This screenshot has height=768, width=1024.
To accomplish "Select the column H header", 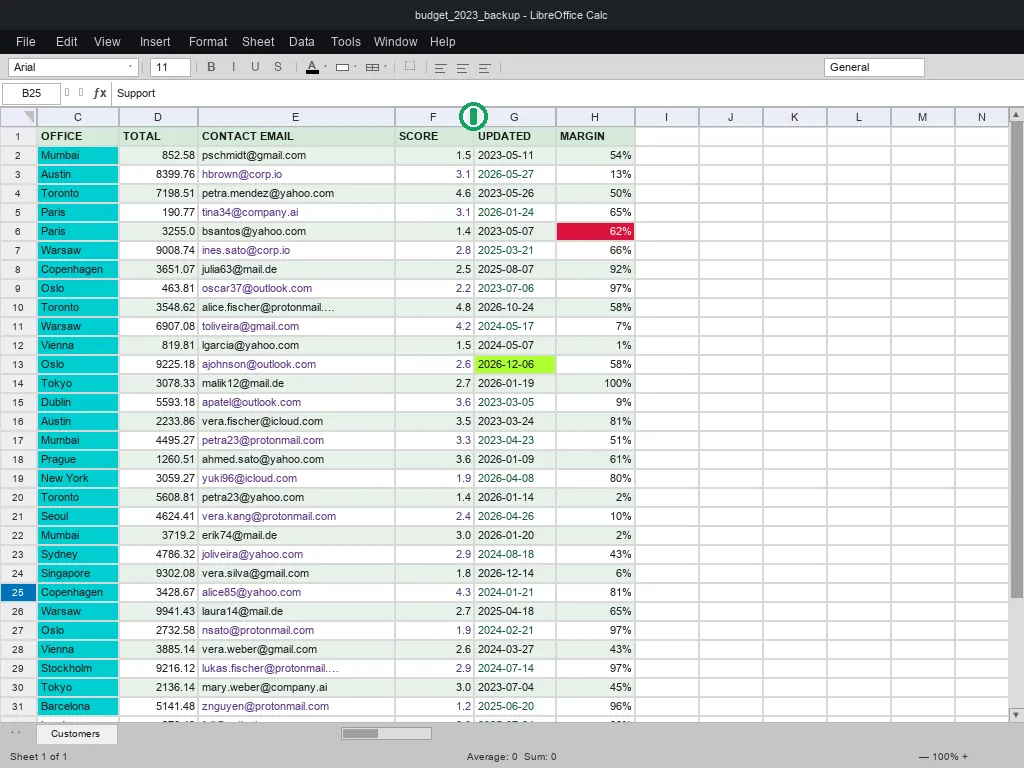I will (595, 117).
